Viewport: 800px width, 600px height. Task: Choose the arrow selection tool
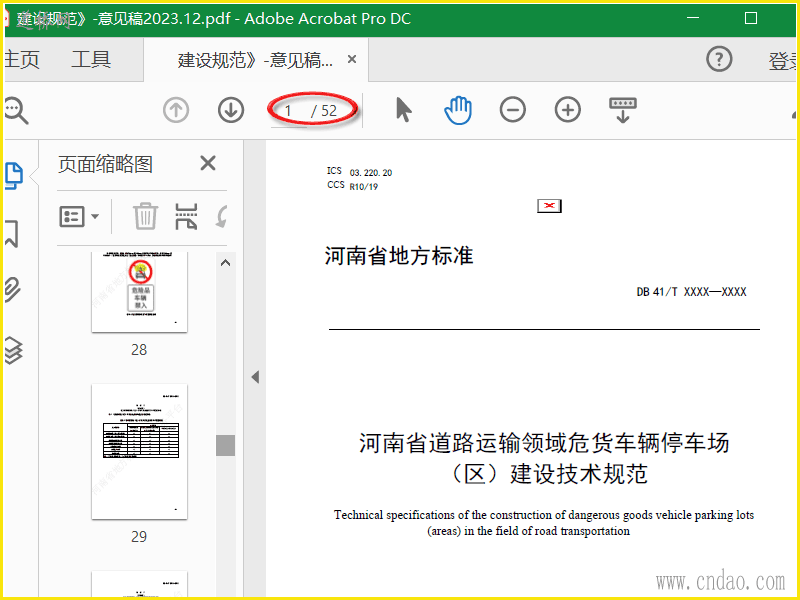point(404,110)
